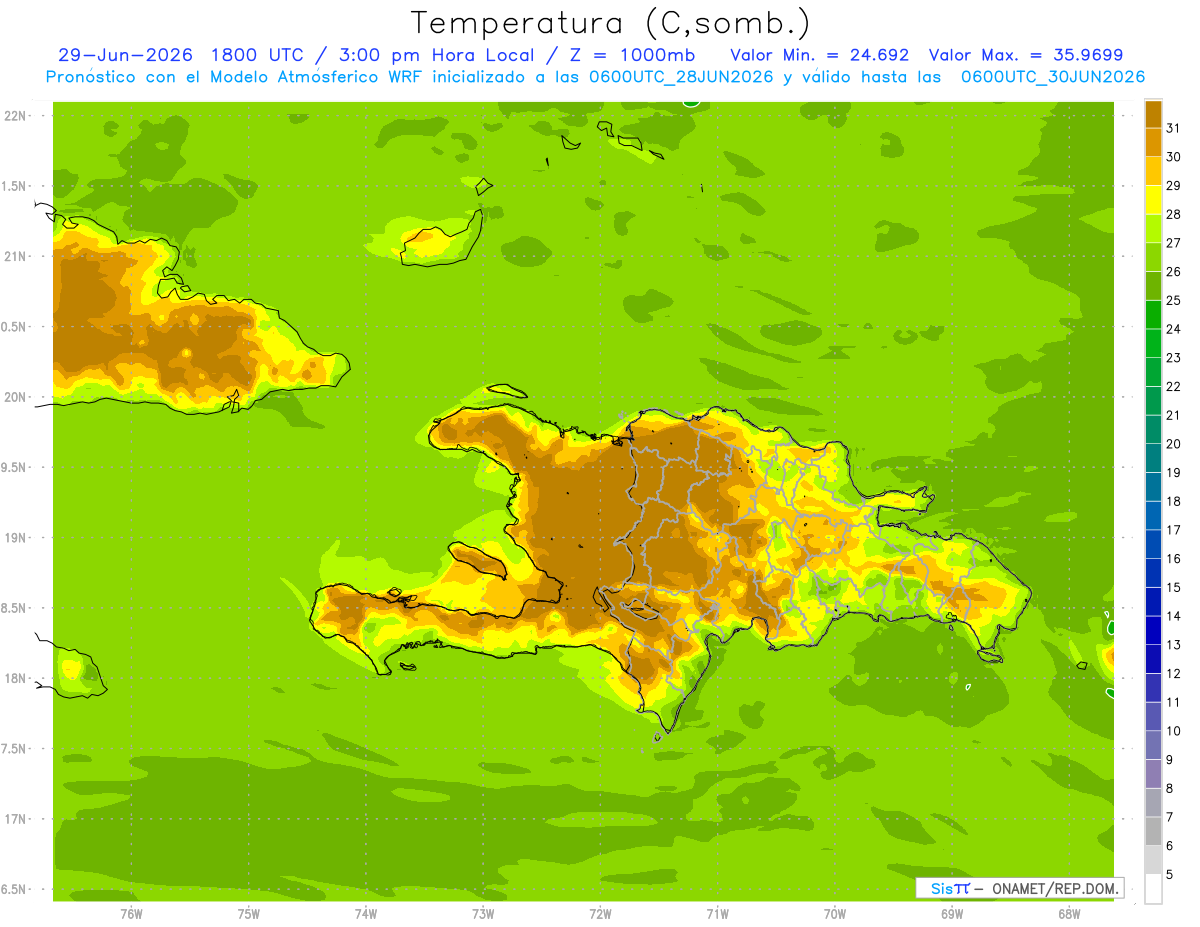
Task: Click the 'SisTT – ONAMET/REP.DOM.' credit box
Action: coord(1019,888)
